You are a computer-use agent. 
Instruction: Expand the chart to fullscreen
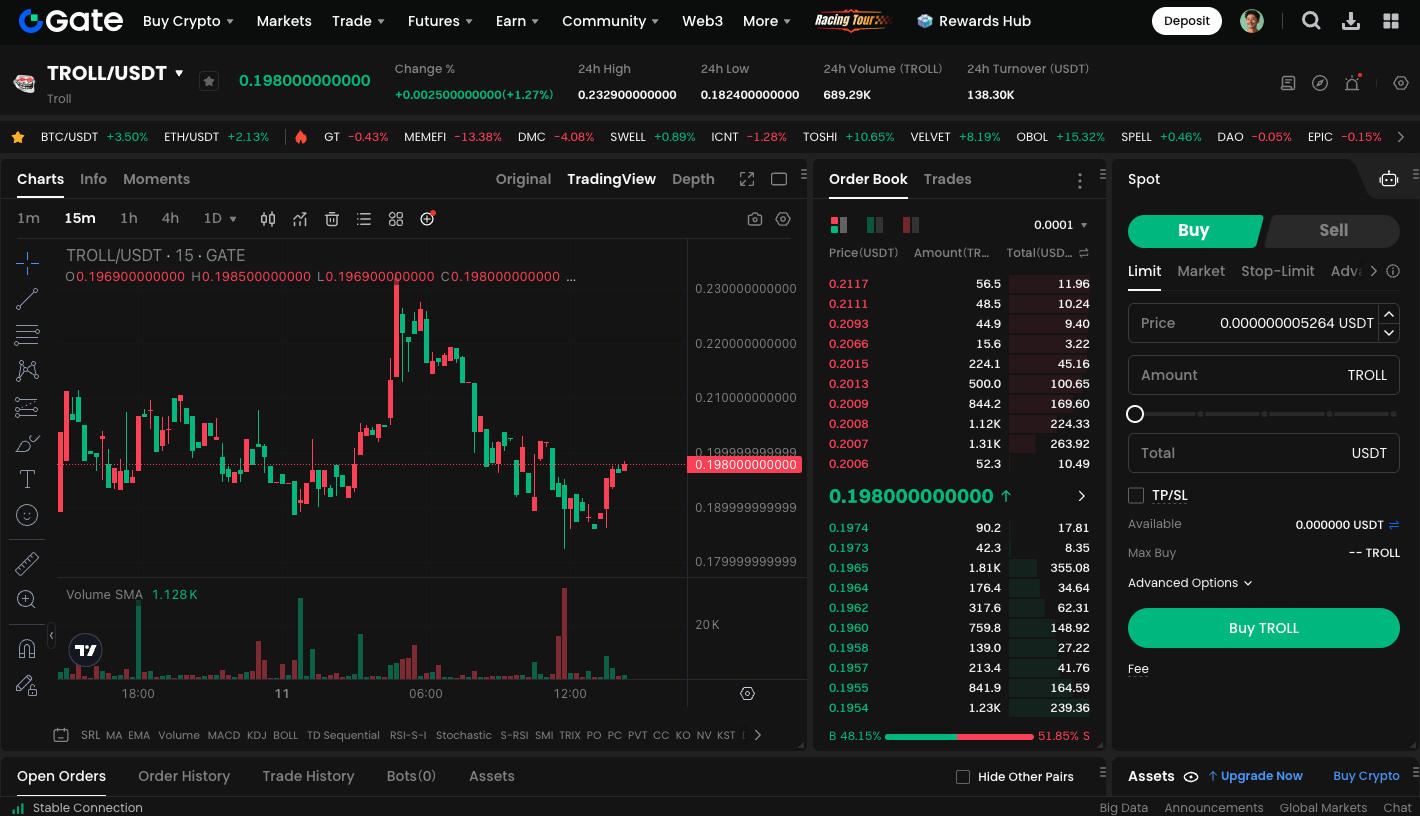747,179
